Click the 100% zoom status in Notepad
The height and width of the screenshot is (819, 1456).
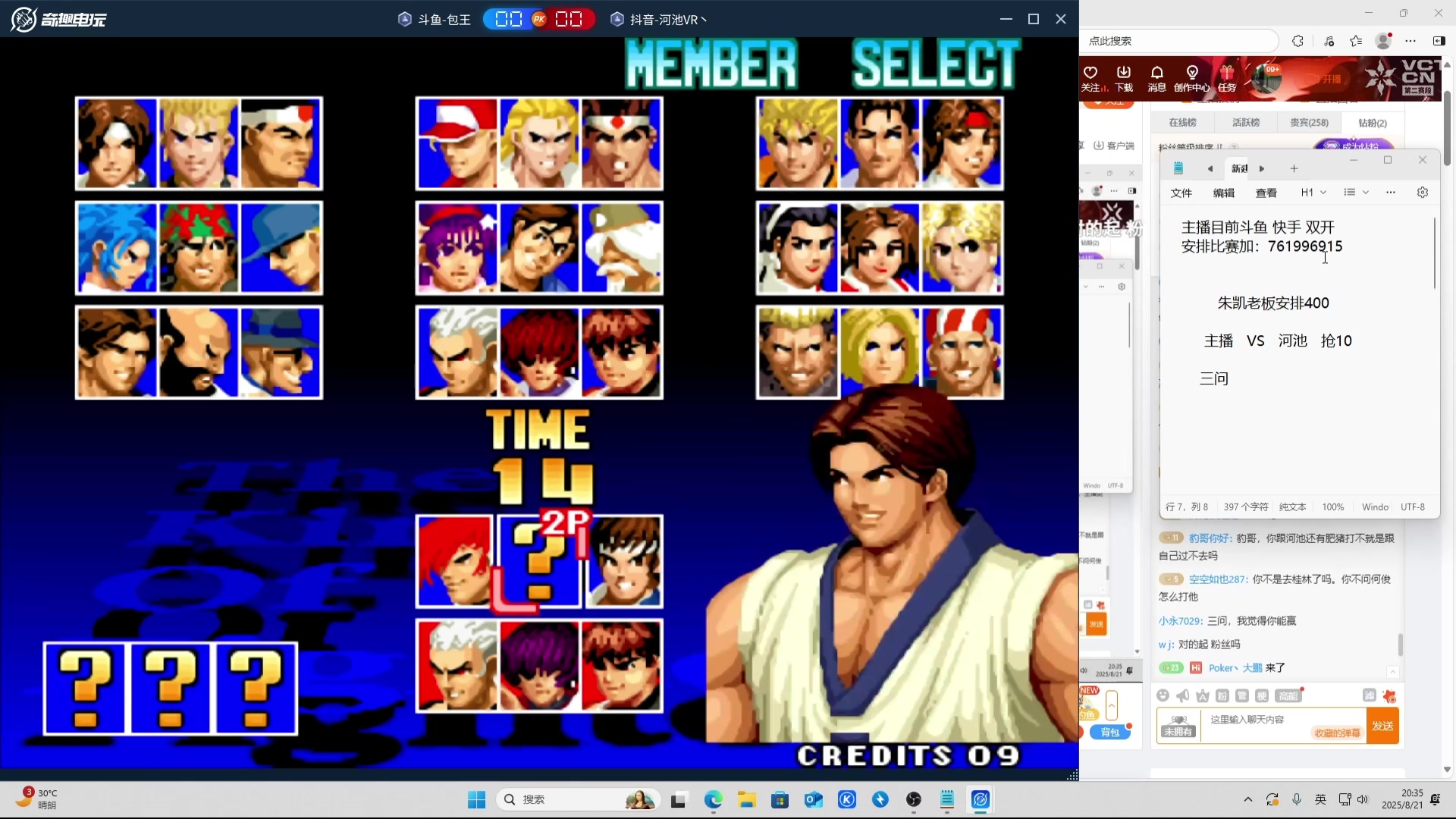[x=1332, y=507]
